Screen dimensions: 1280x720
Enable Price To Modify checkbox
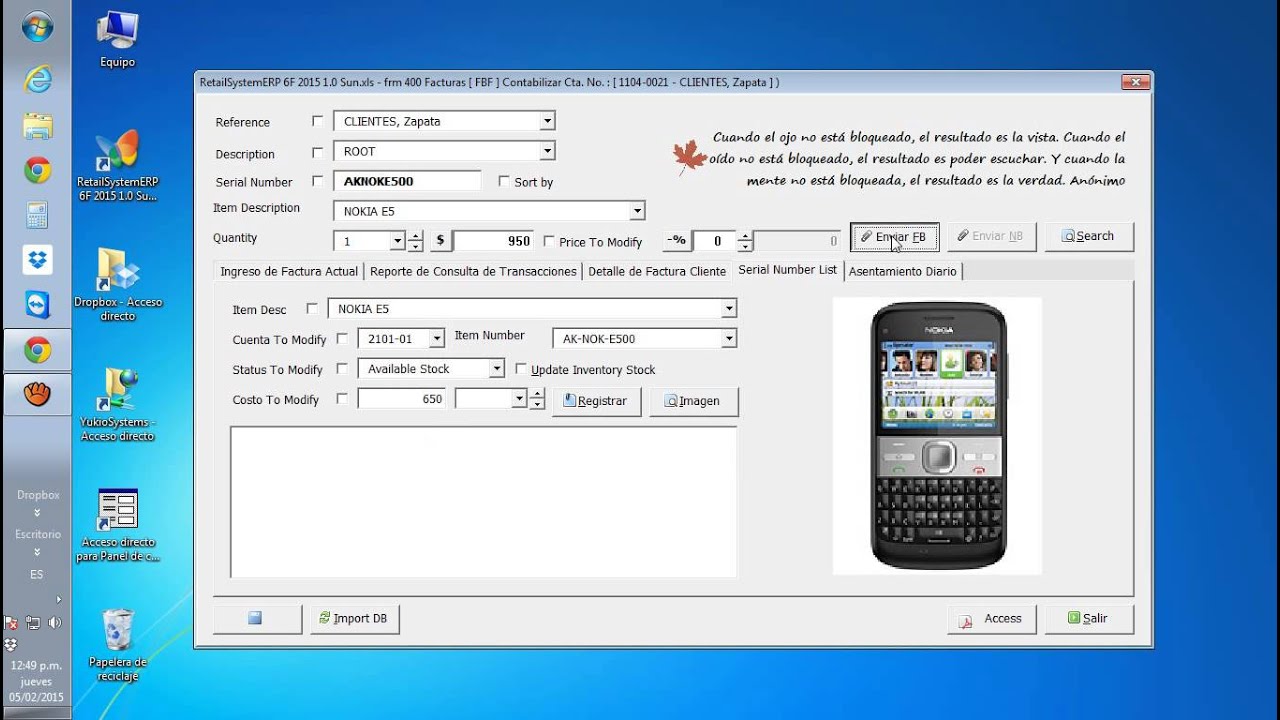(x=549, y=241)
